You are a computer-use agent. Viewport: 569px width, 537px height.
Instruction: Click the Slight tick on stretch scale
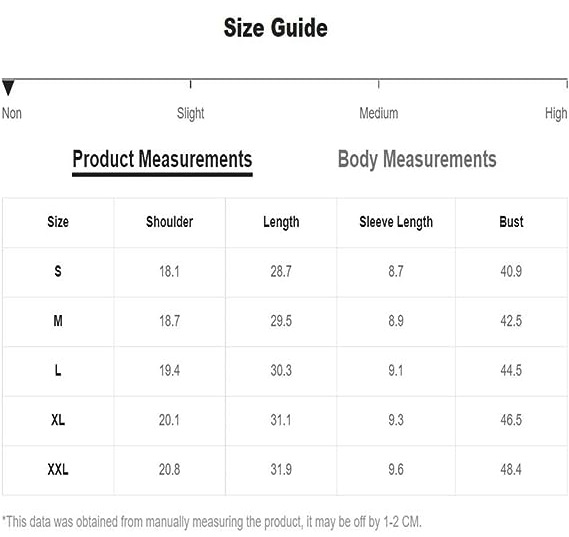(x=191, y=84)
